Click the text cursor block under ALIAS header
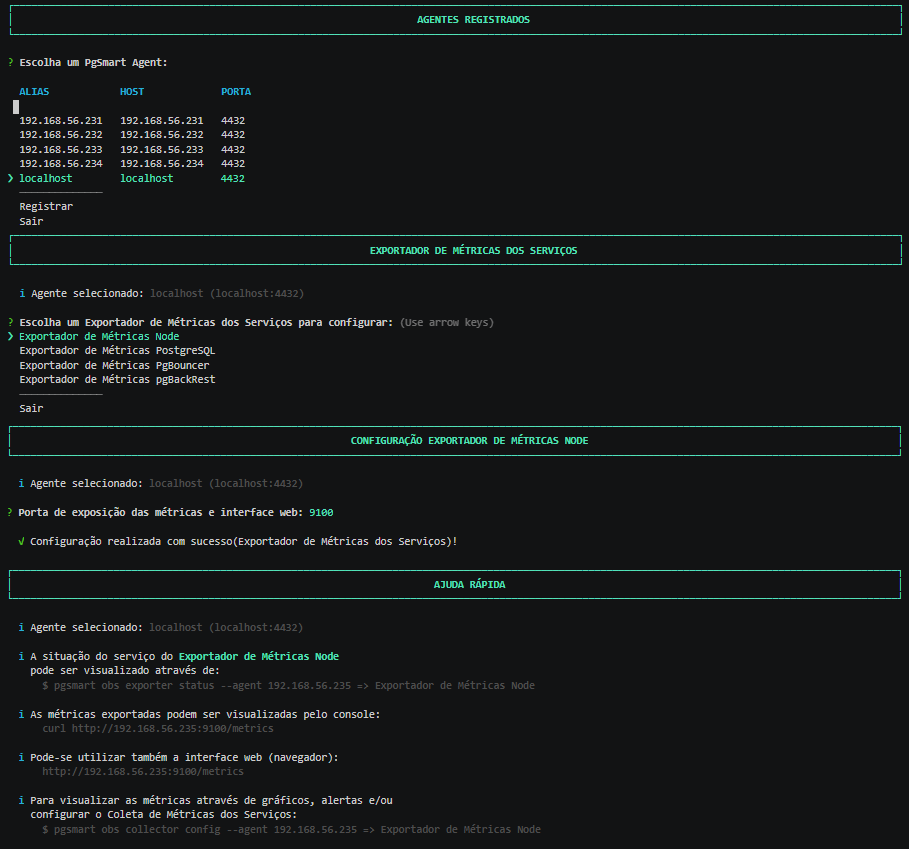 pos(16,107)
